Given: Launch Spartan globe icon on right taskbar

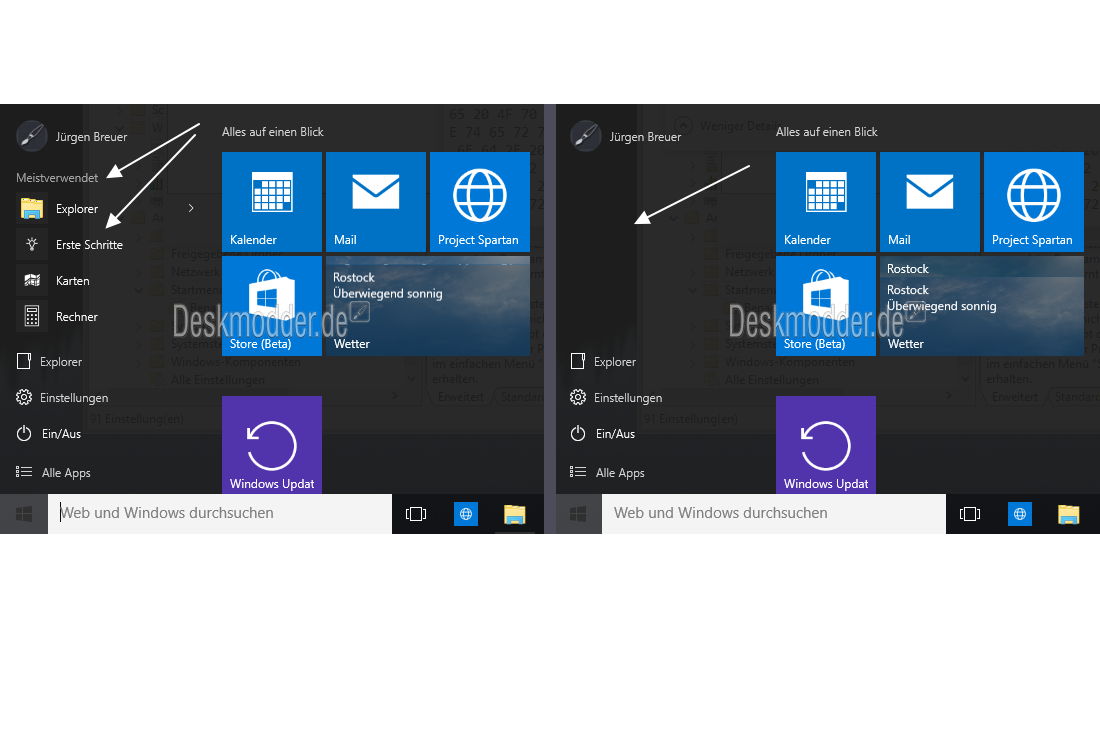Looking at the screenshot, I should (1020, 514).
